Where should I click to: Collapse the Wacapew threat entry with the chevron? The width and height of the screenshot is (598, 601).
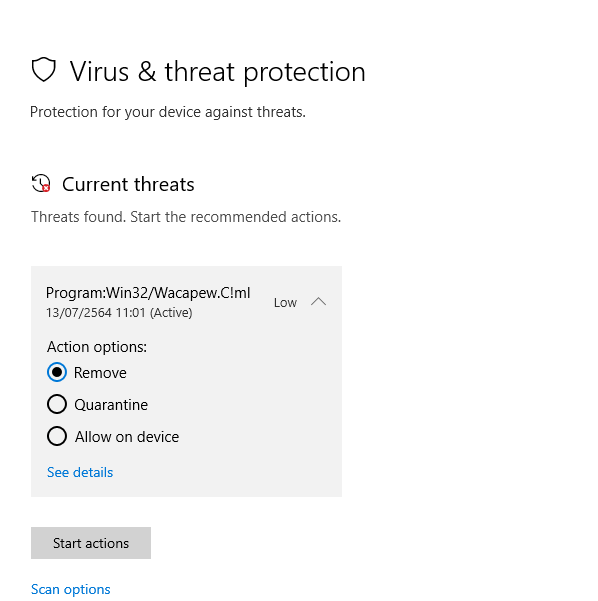click(x=318, y=302)
